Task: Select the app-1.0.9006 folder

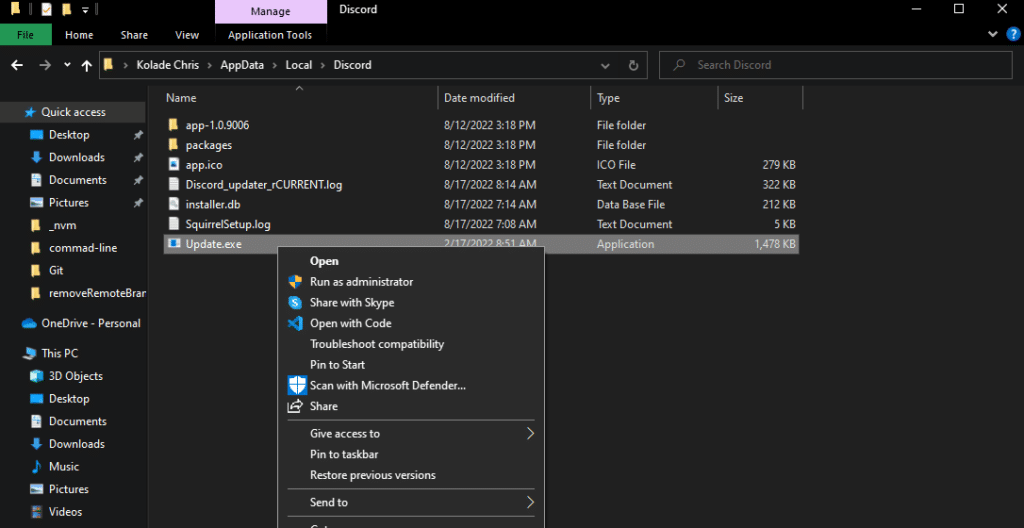Action: 217,125
